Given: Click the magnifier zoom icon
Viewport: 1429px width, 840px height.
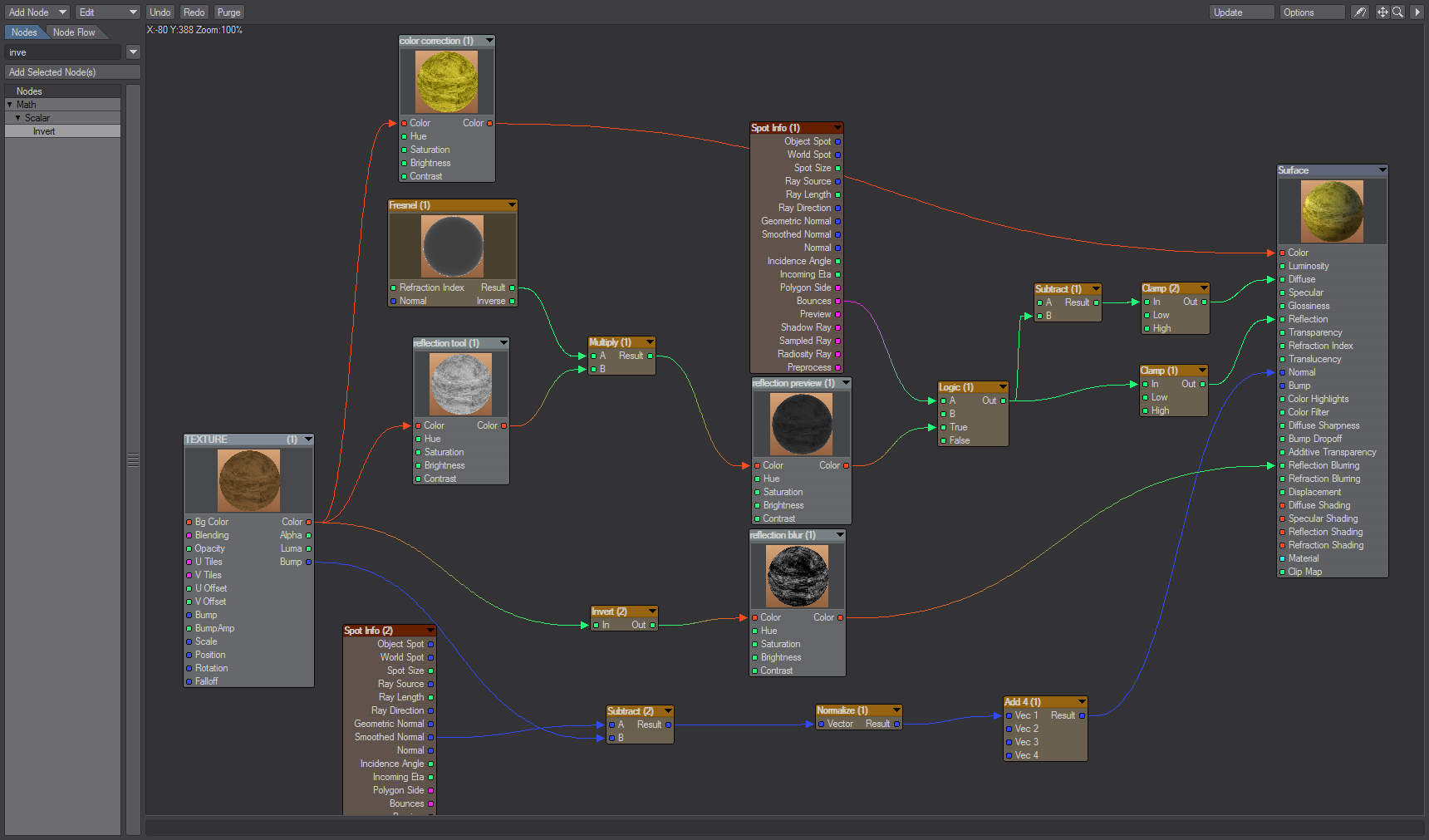Looking at the screenshot, I should click(1398, 12).
